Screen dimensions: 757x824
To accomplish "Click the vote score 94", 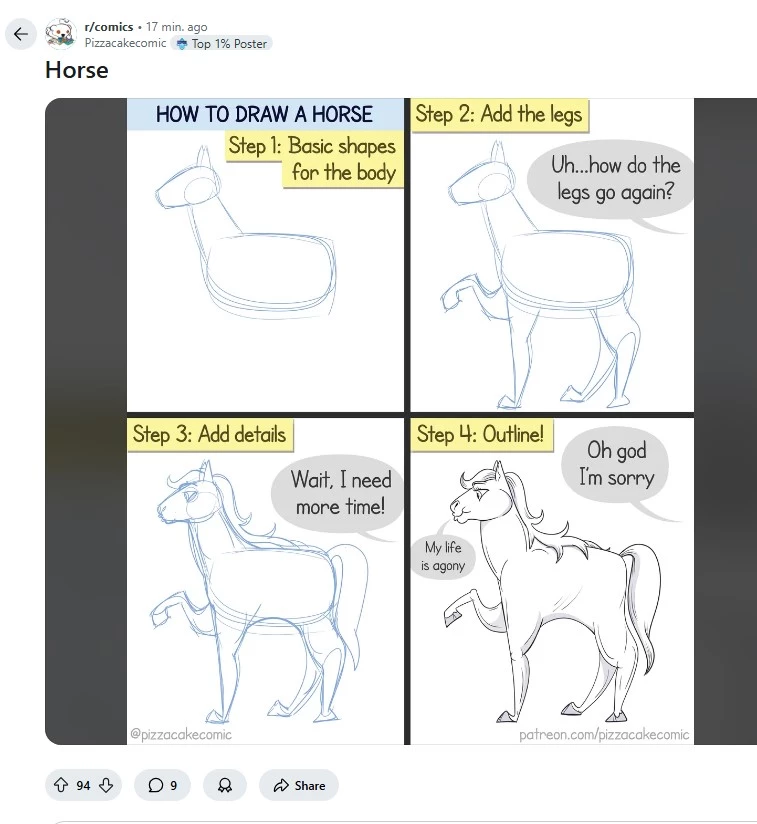I will pyautogui.click(x=83, y=785).
